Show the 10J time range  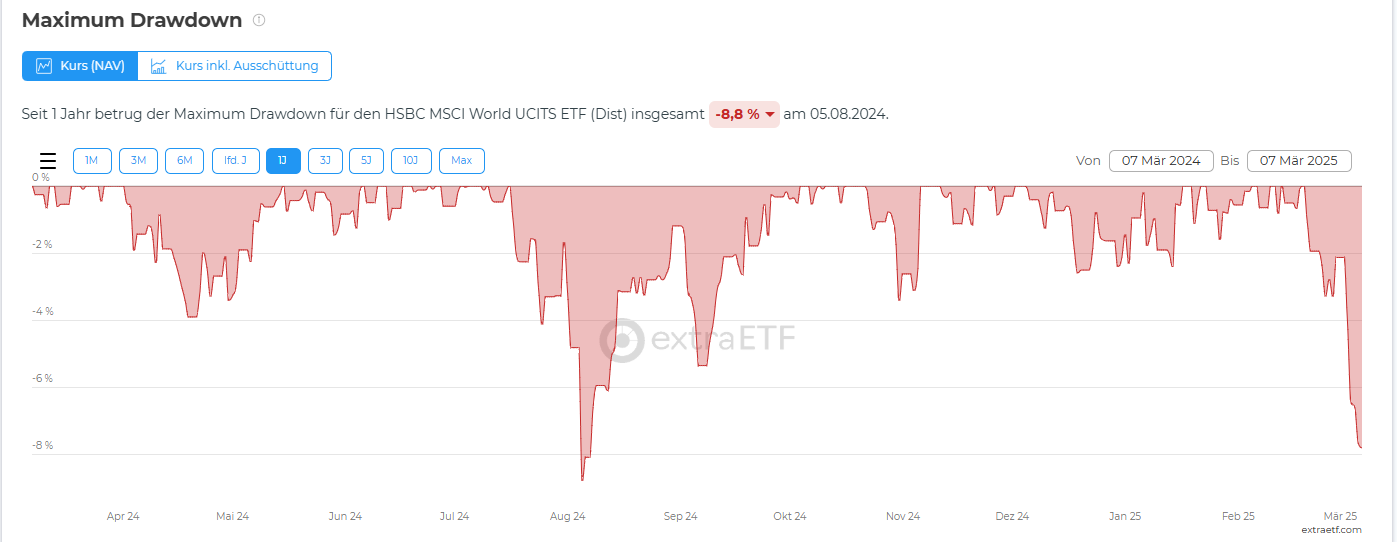coord(411,161)
